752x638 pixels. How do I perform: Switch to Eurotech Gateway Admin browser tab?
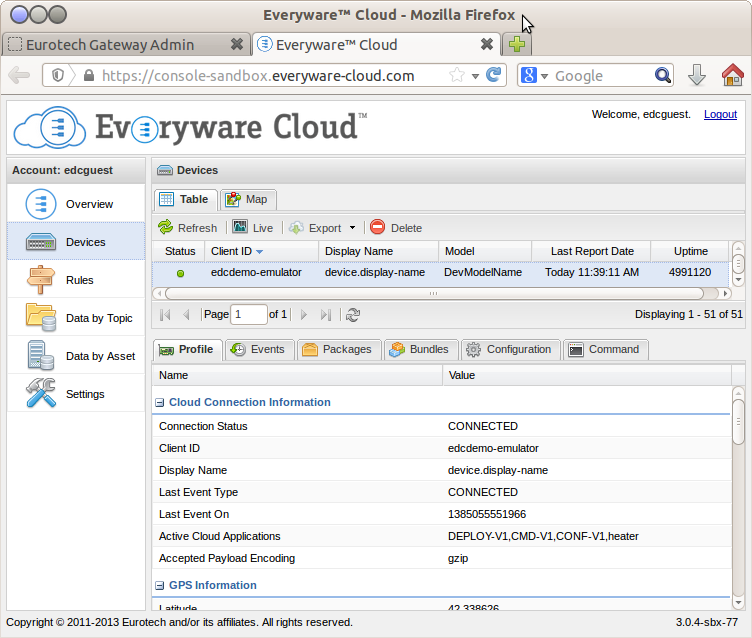pyautogui.click(x=126, y=45)
